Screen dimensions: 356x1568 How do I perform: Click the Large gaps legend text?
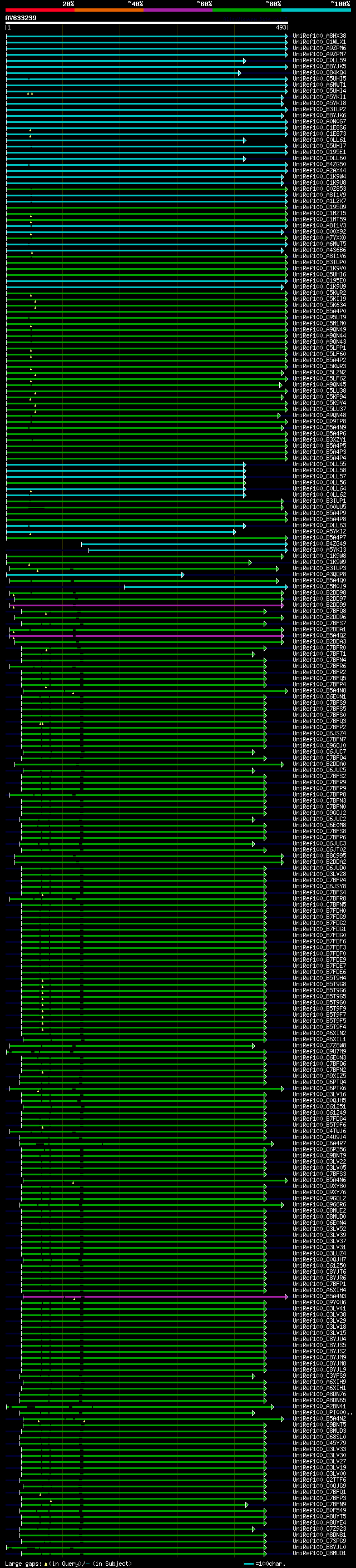tap(68, 1564)
